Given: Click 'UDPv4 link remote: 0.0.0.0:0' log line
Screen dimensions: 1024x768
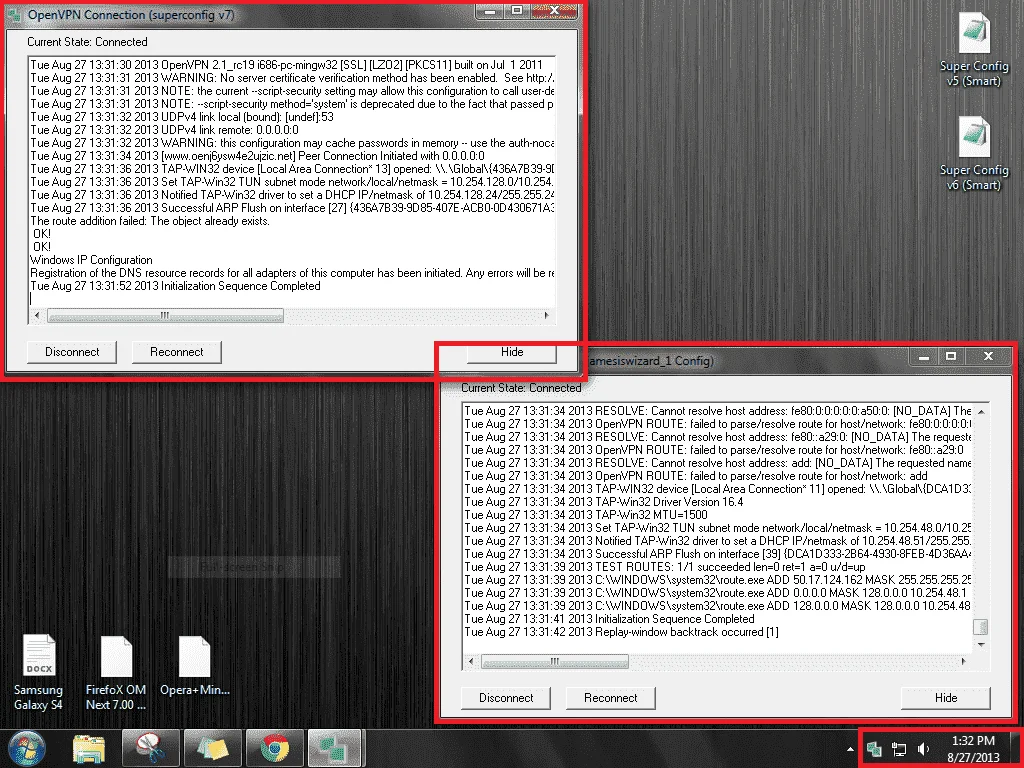Looking at the screenshot, I should (x=165, y=130).
